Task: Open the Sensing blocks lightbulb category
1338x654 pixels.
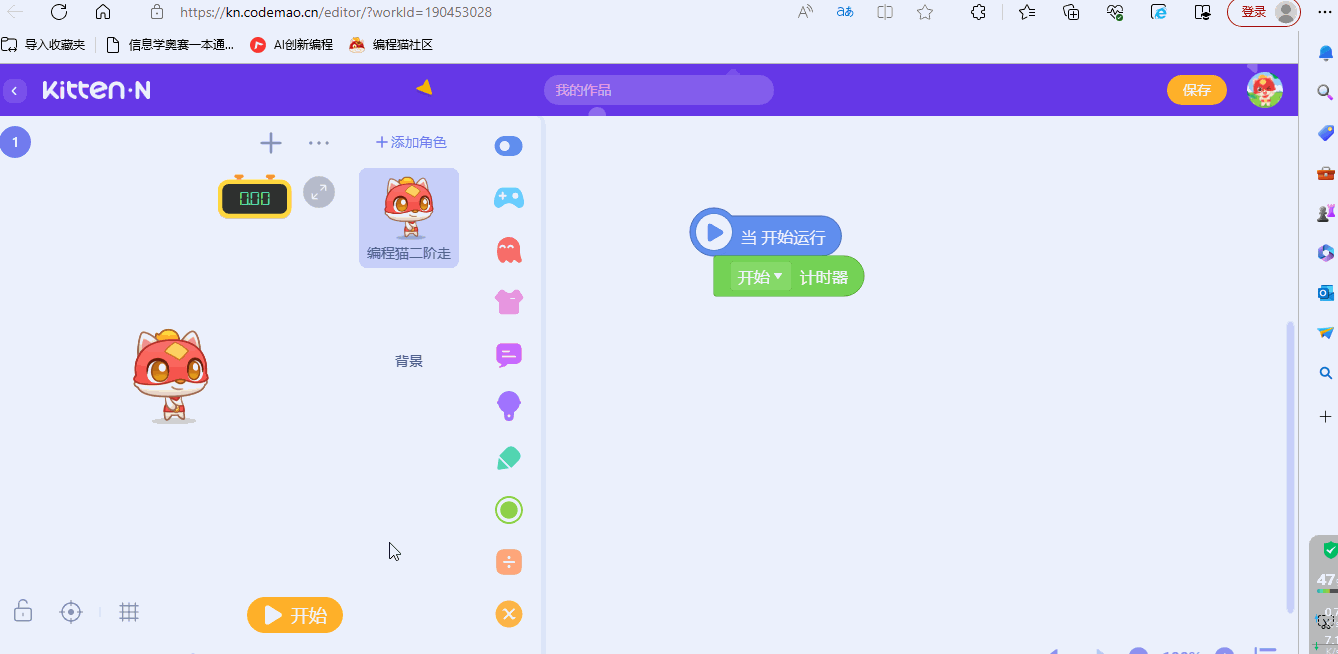Action: (x=509, y=406)
